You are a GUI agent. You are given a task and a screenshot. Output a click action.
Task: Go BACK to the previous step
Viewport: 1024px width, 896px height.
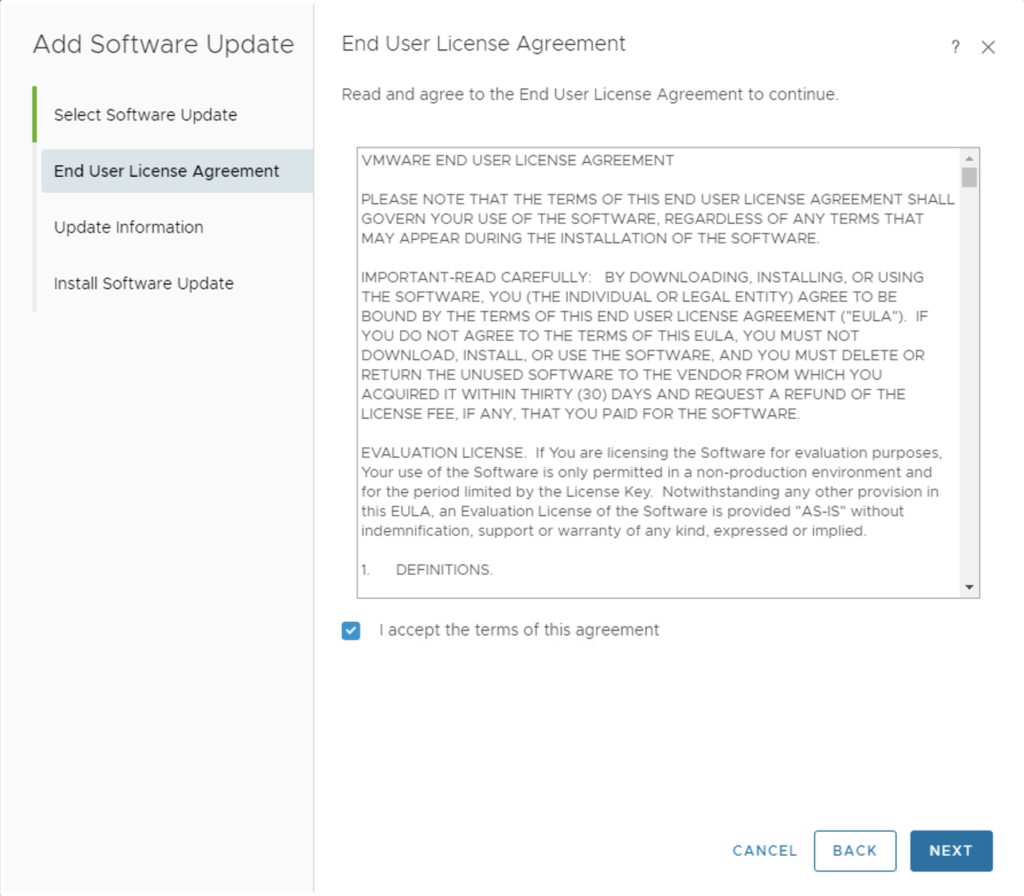855,851
